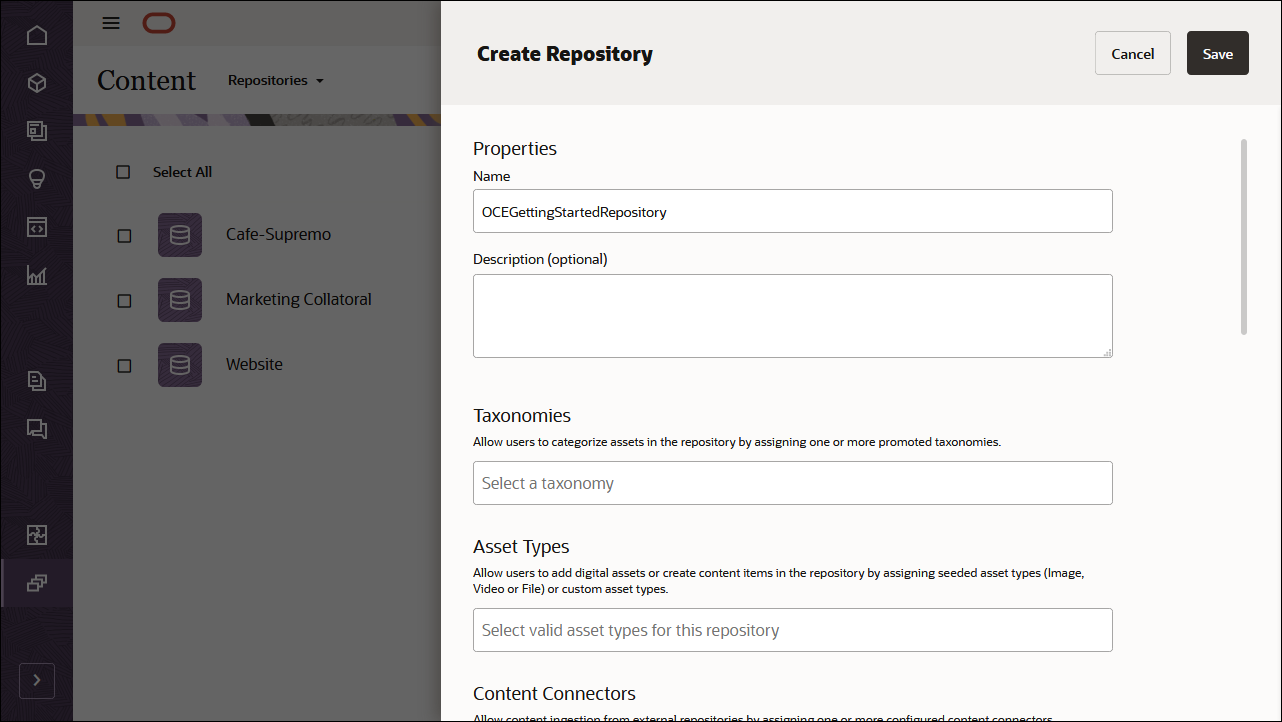
Task: Open the Repositories dropdown next to Content
Action: pyautogui.click(x=275, y=80)
